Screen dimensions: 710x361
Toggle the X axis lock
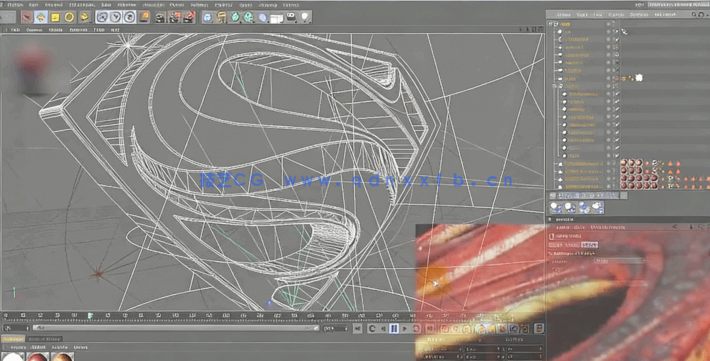point(102,17)
